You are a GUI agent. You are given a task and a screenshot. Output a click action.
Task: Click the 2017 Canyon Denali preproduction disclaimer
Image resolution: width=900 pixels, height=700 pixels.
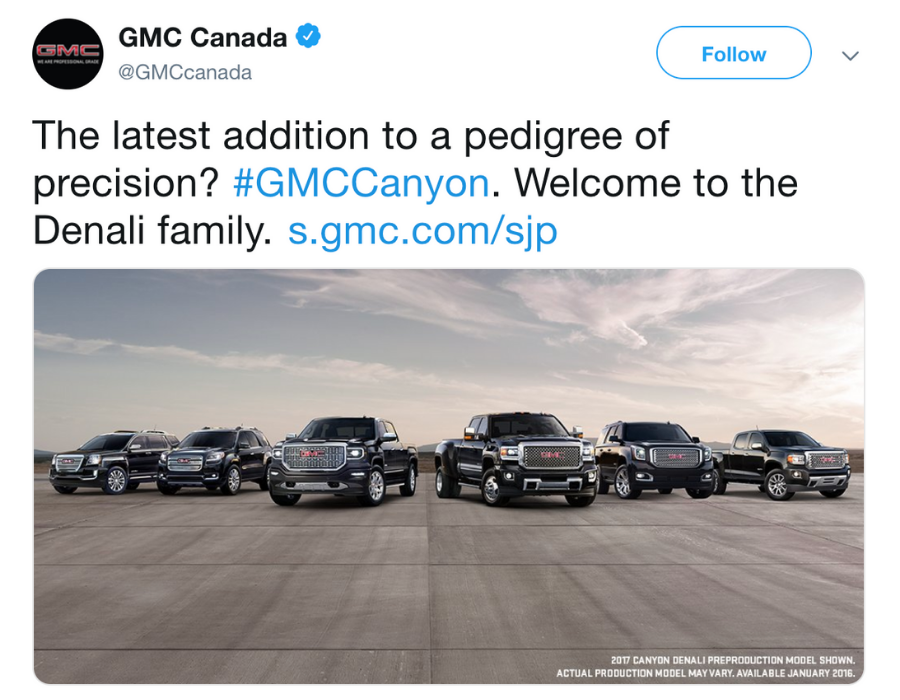pyautogui.click(x=705, y=667)
